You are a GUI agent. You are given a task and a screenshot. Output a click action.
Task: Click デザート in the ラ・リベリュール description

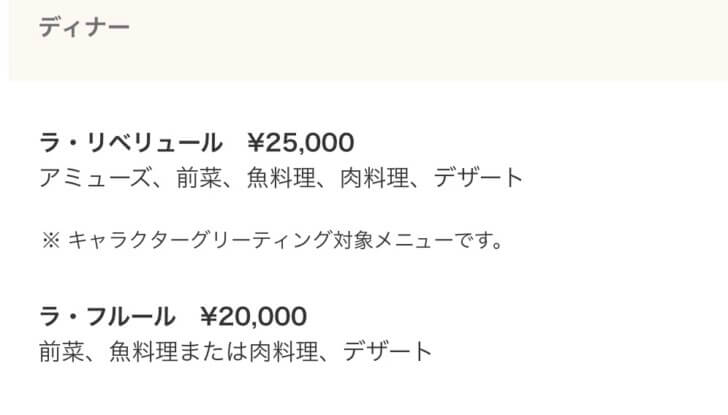click(x=478, y=178)
